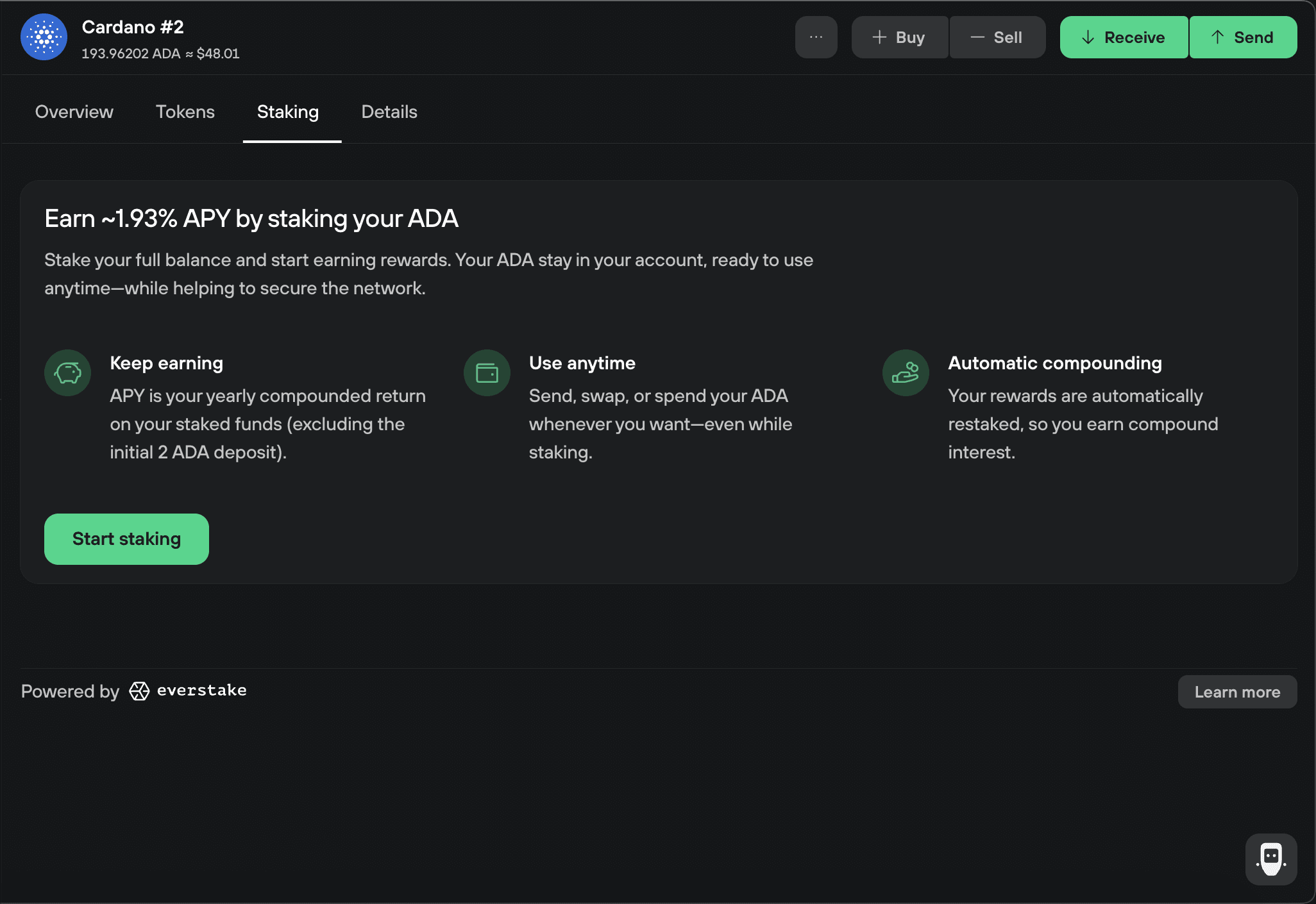Select the Staking tab
The height and width of the screenshot is (904, 1316).
click(288, 112)
